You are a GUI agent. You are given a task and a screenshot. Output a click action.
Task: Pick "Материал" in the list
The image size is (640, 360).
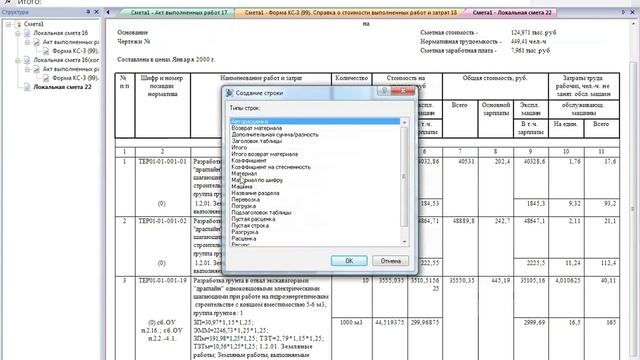pos(315,173)
